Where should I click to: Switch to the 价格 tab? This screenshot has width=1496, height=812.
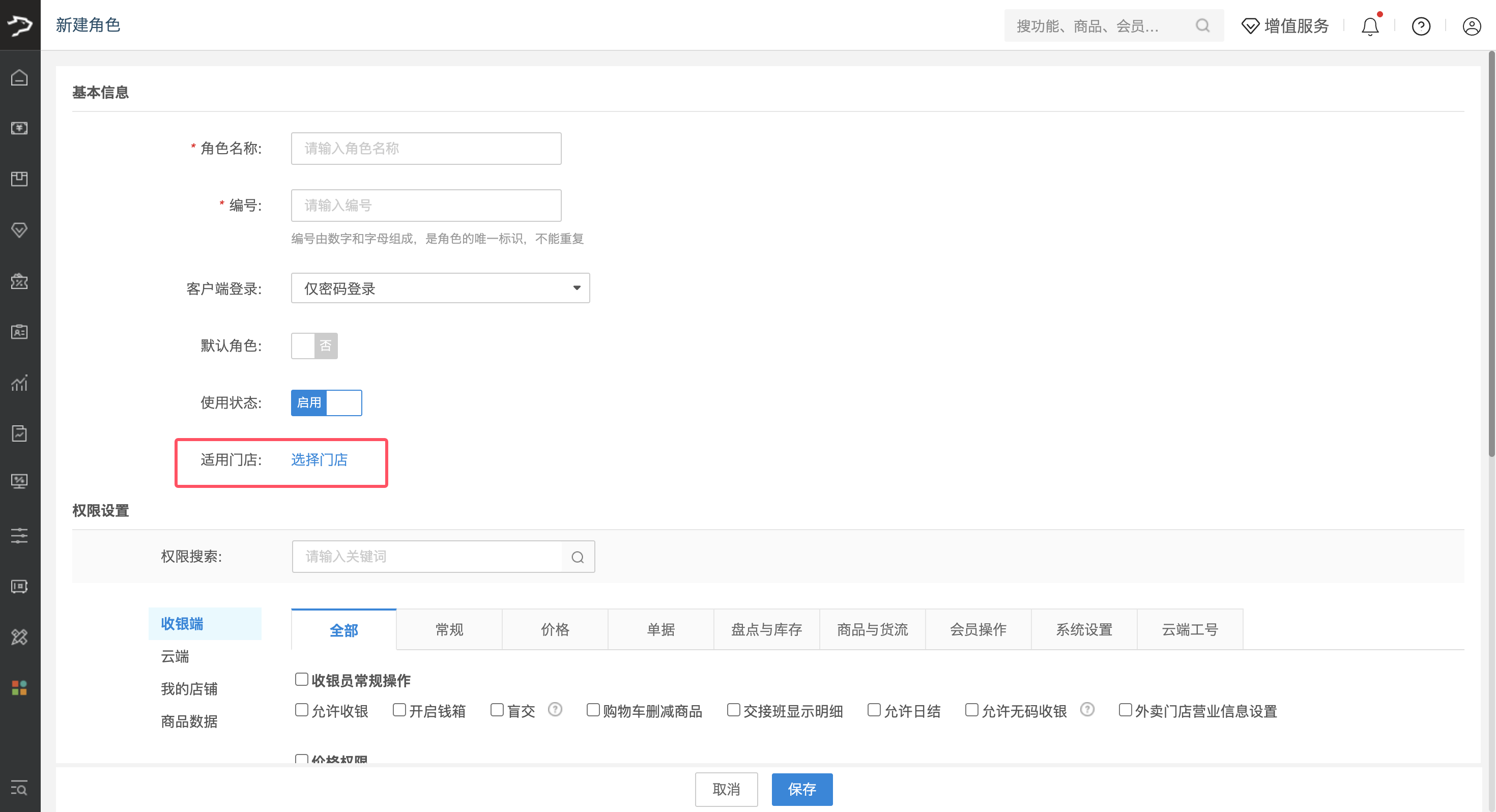(555, 630)
